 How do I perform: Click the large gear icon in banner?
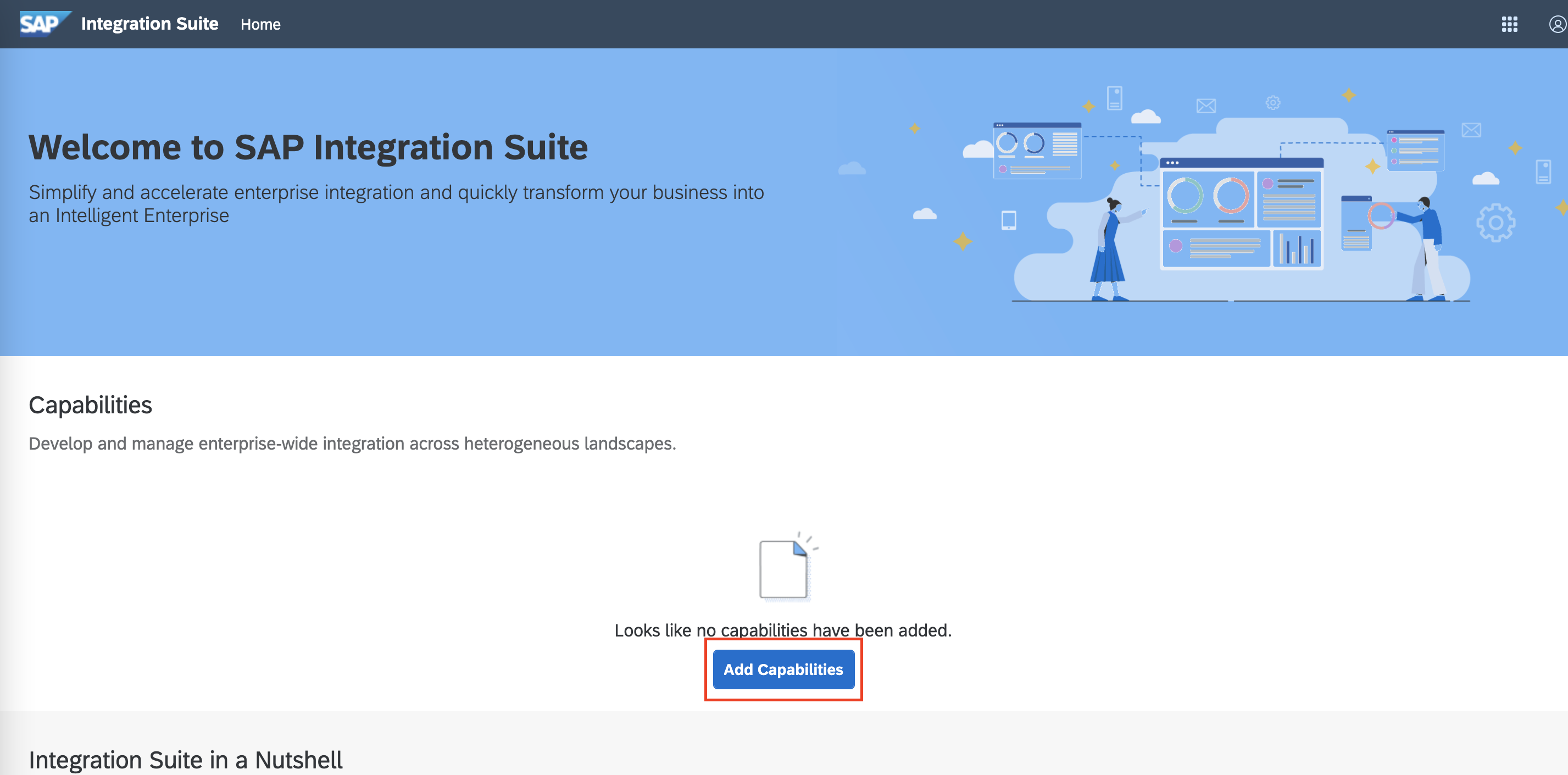(x=1495, y=223)
